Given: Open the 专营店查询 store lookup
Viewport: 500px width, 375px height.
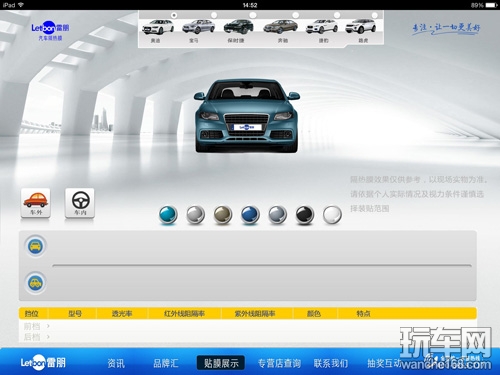Looking at the screenshot, I should (x=279, y=363).
